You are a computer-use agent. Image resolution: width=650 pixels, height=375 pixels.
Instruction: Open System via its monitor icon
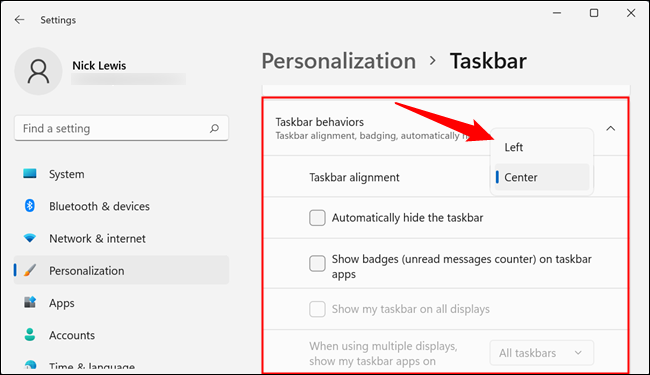tap(30, 174)
